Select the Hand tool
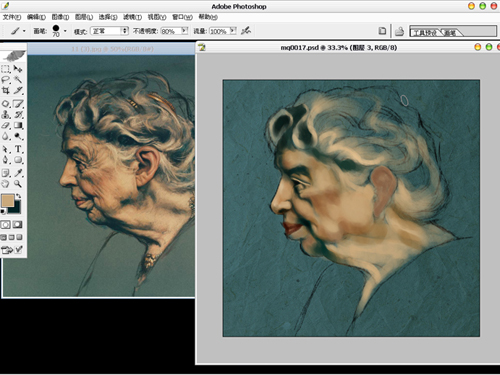 (x=6, y=184)
